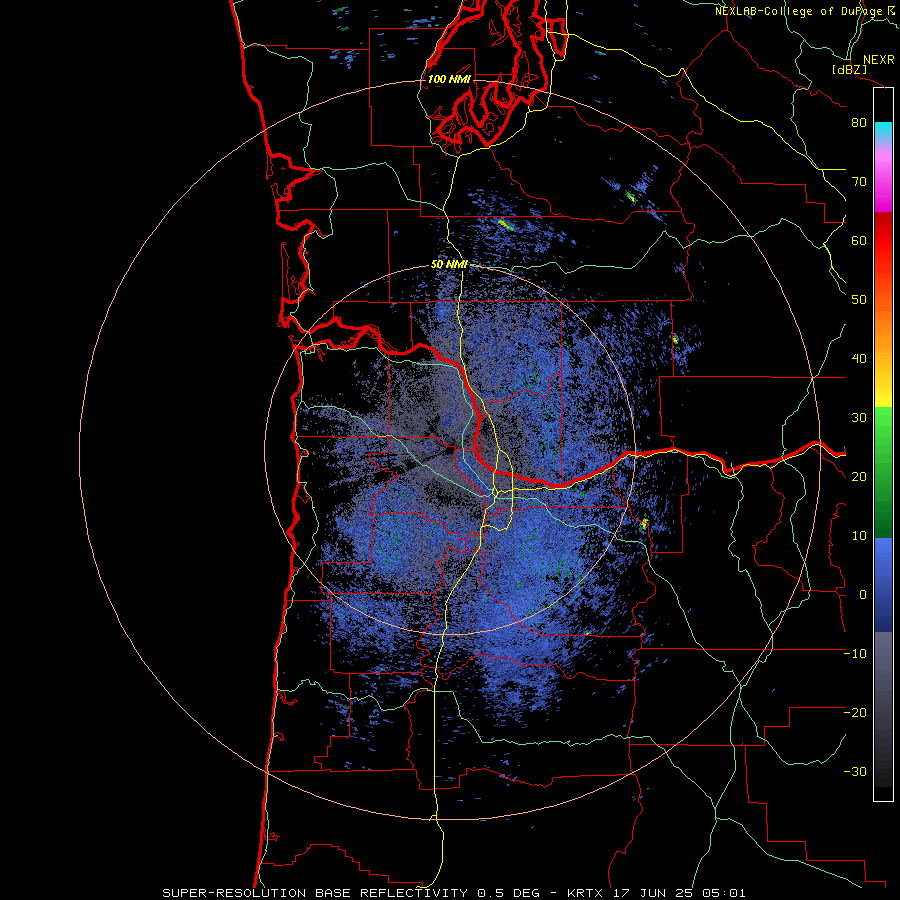This screenshot has width=900, height=900.
Task: Click the yellow-red echo just north of 50 NMI ring
Action: [505, 224]
